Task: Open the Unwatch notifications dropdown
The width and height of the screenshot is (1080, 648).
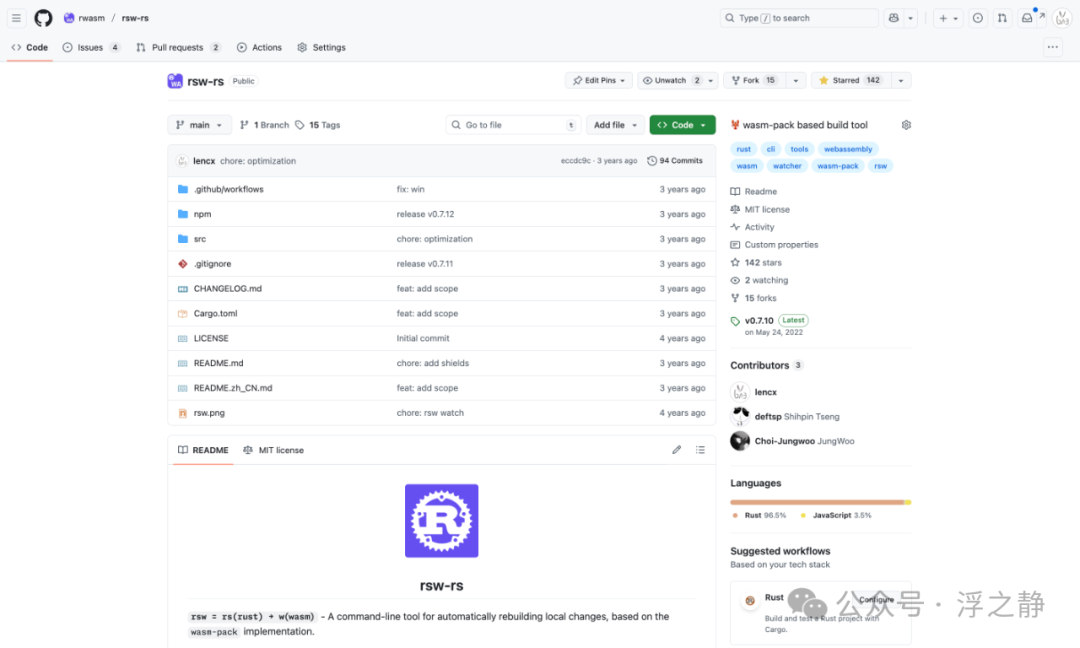Action: click(678, 81)
